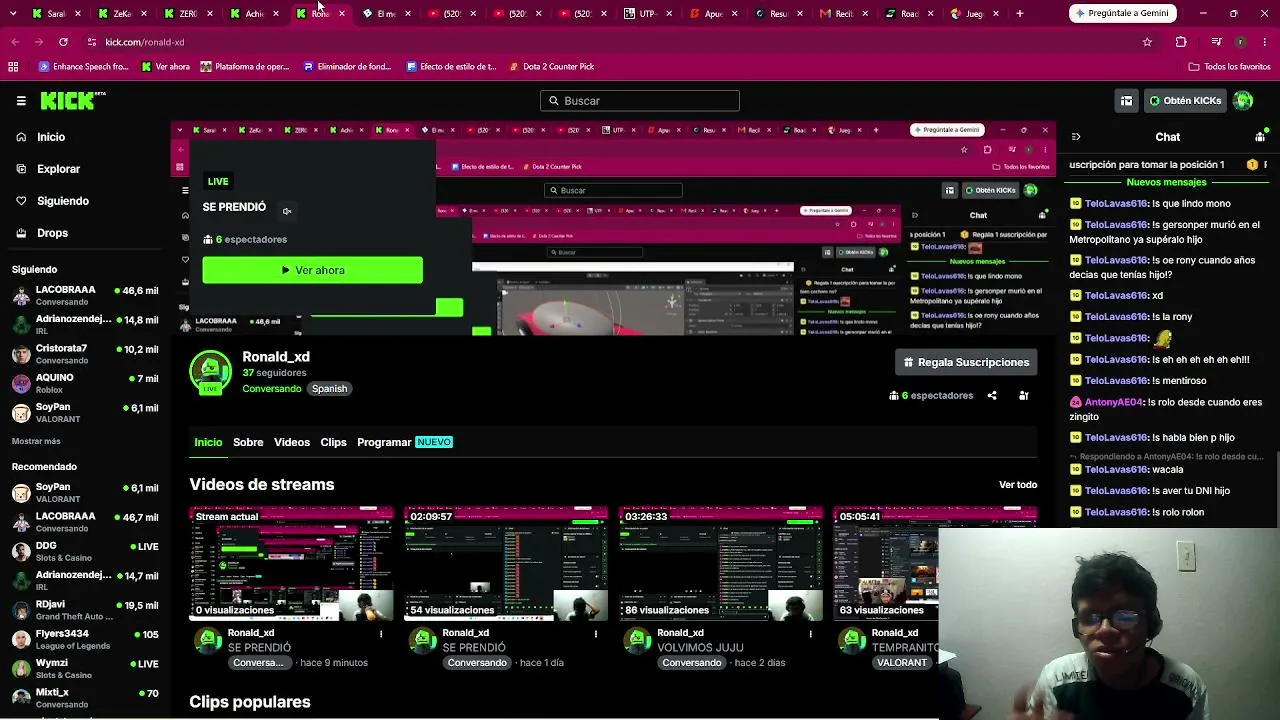This screenshot has height=720, width=1280.
Task: Open the Chrome three-dot menu
Action: click(1264, 42)
